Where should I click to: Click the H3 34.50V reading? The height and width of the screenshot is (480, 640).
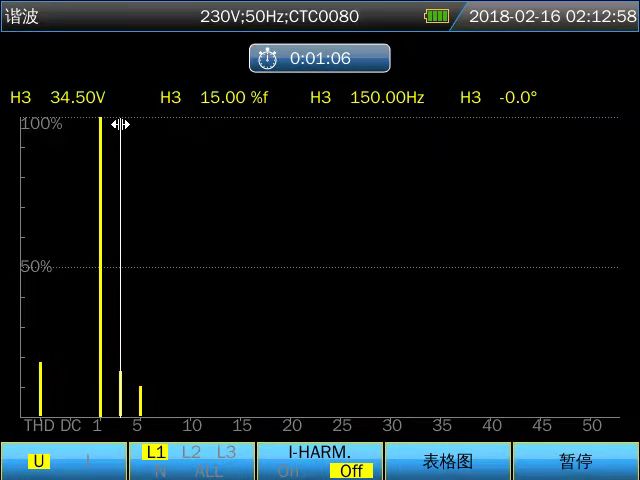58,98
